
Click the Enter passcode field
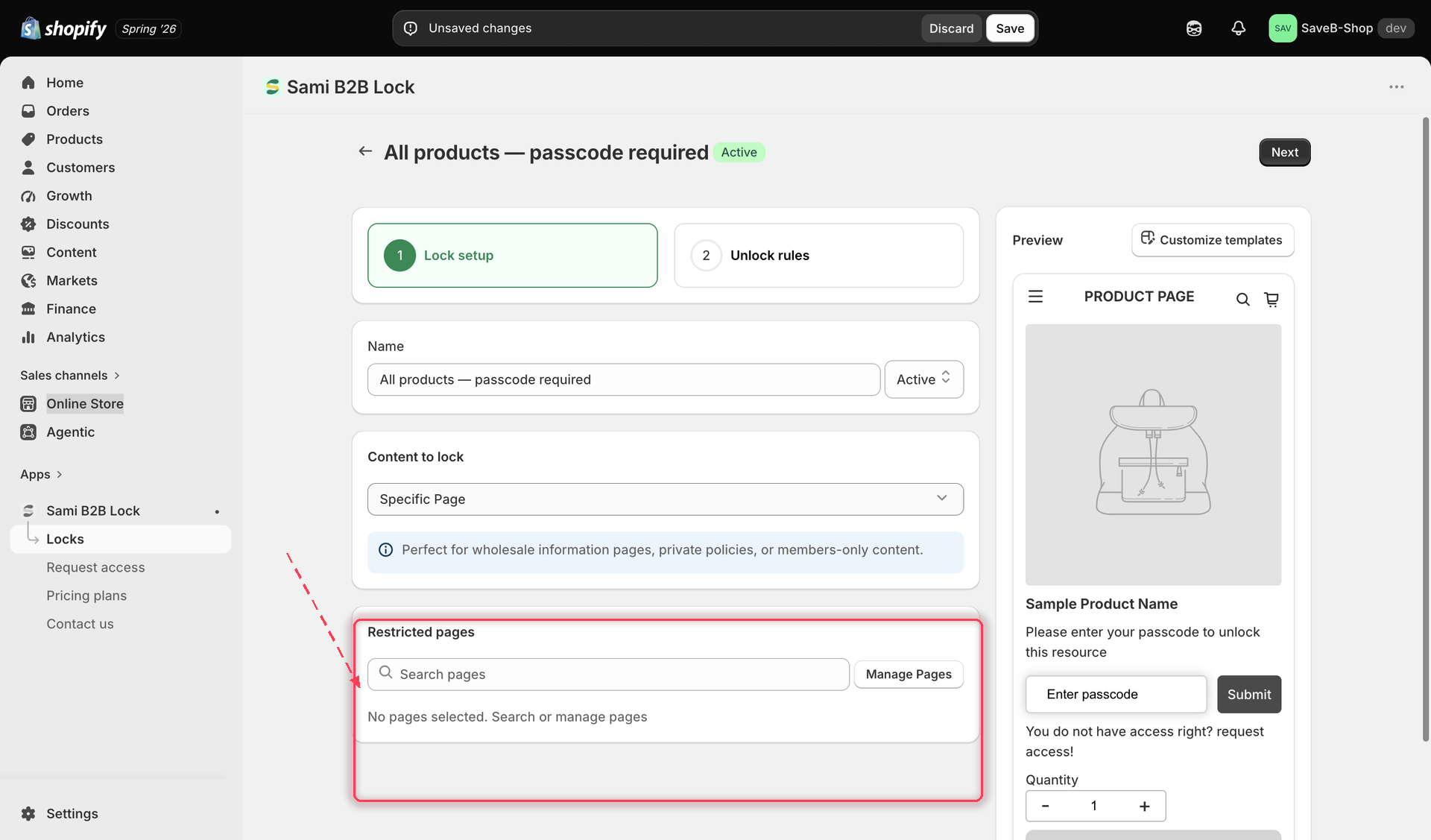click(1116, 695)
